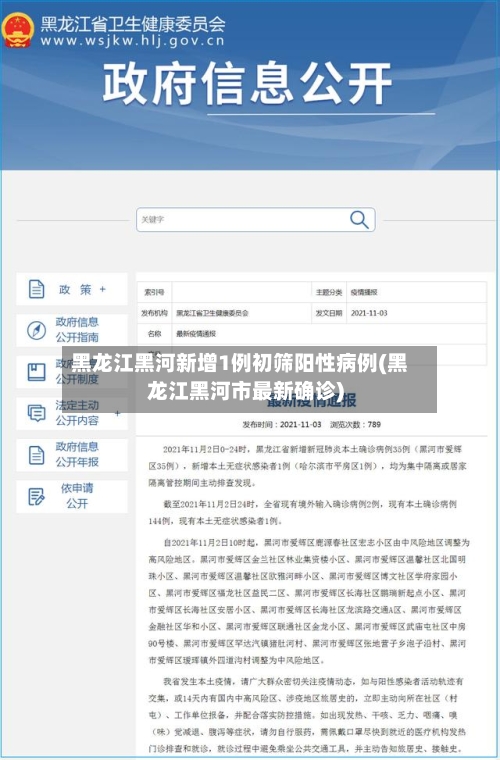Focus the 关键字 search field

pyautogui.click(x=255, y=220)
